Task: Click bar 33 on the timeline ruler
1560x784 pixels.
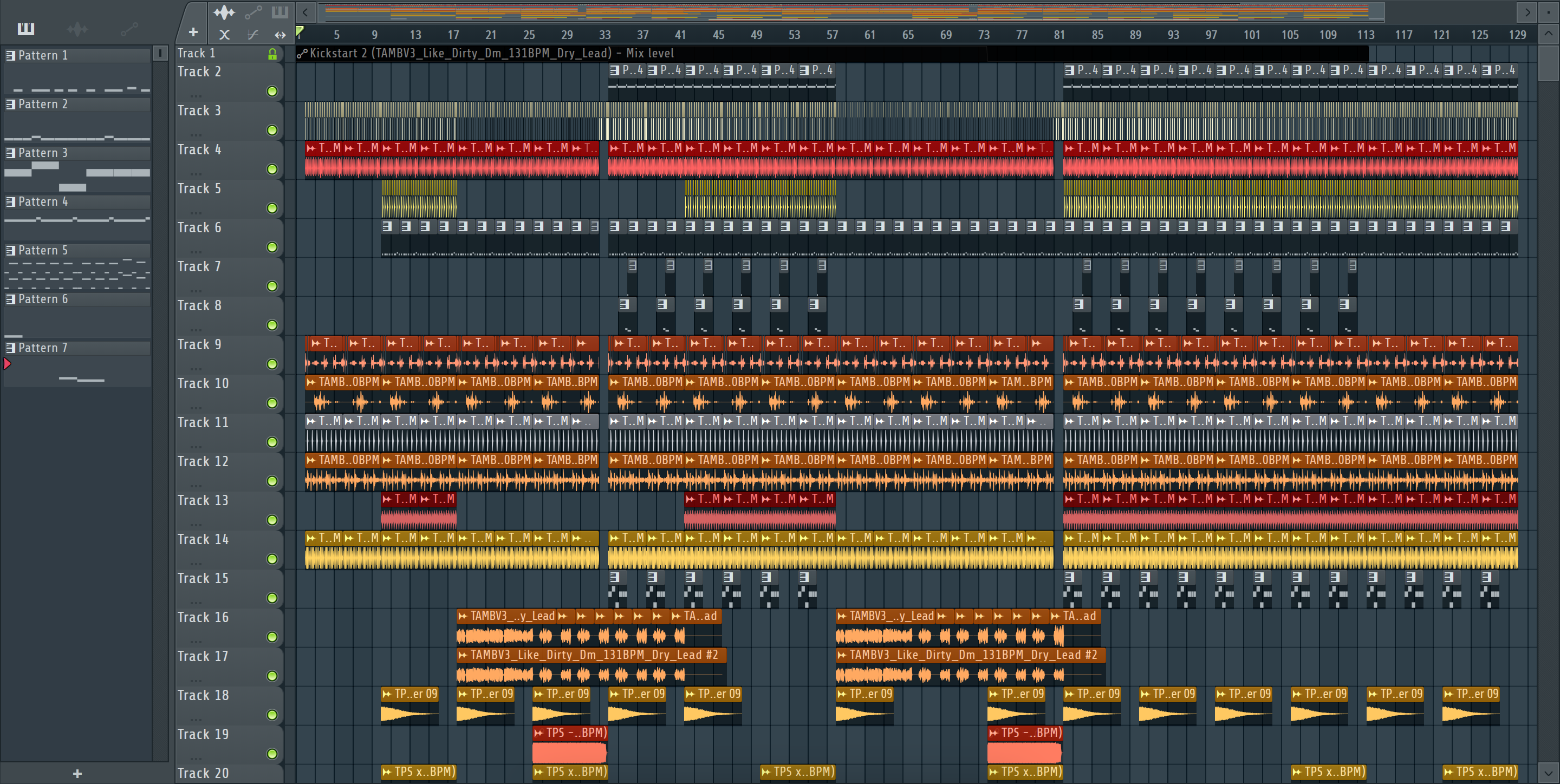Action: pyautogui.click(x=605, y=35)
